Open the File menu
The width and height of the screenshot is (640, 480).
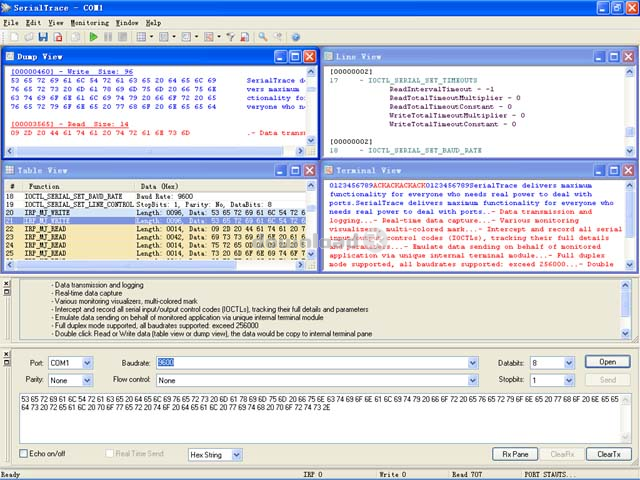(x=11, y=23)
